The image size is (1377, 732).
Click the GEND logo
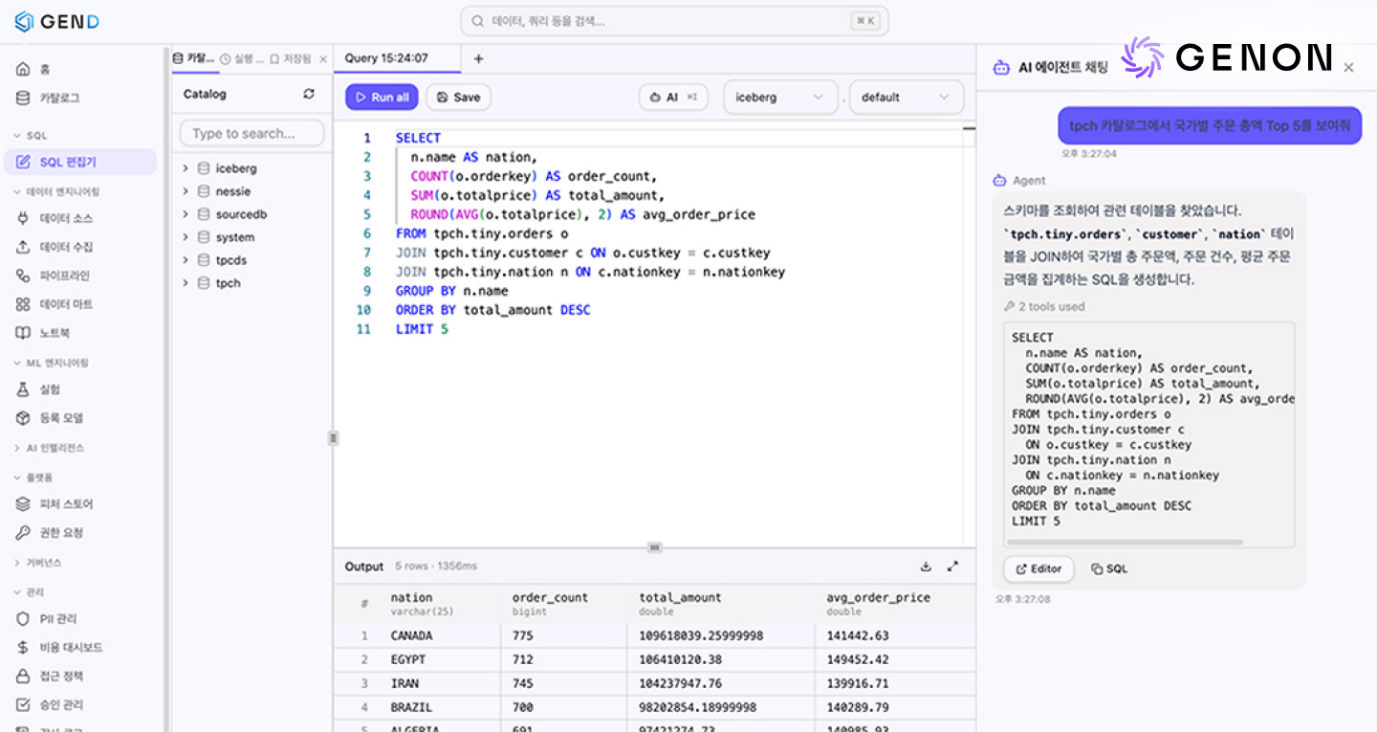(56, 21)
